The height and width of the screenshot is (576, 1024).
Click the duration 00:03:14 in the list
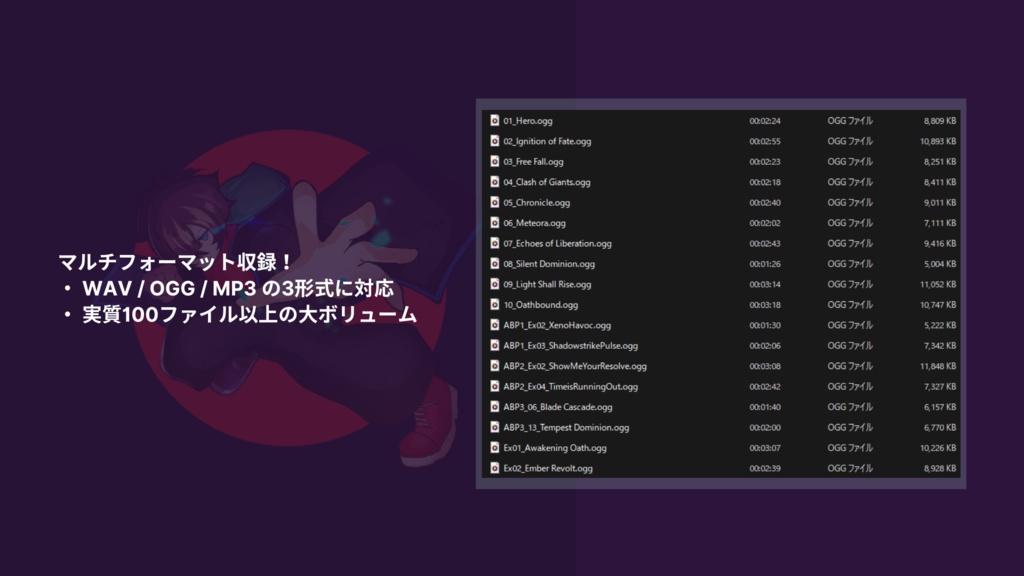click(x=765, y=284)
